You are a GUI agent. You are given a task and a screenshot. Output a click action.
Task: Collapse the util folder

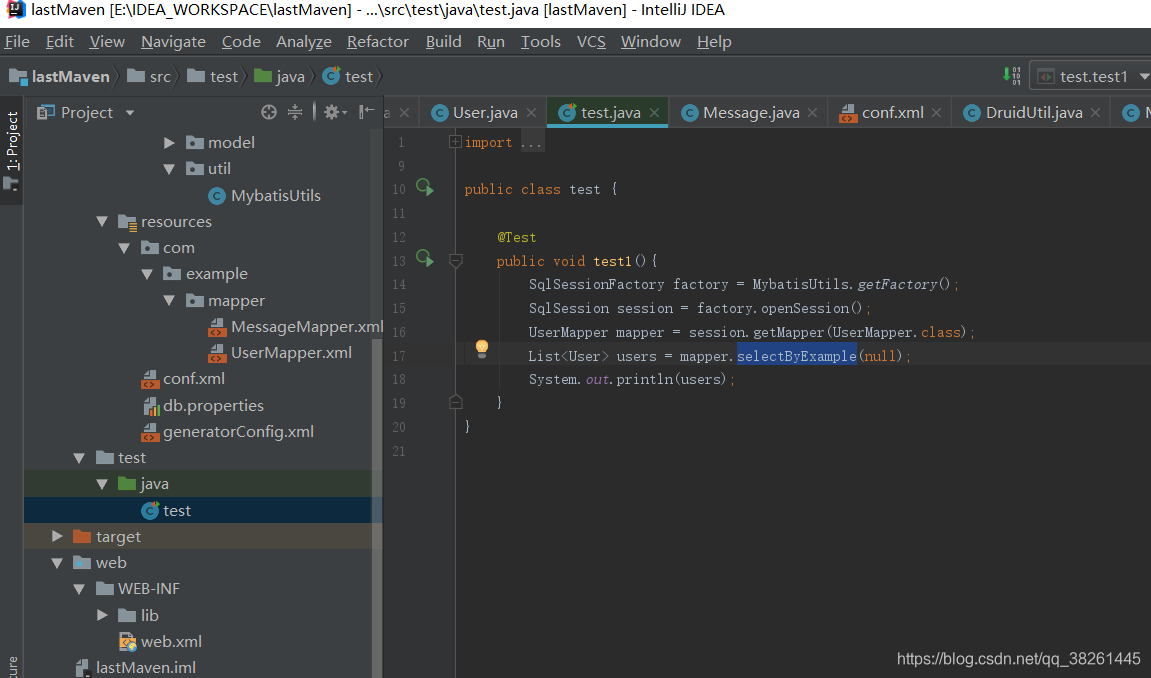coord(169,169)
